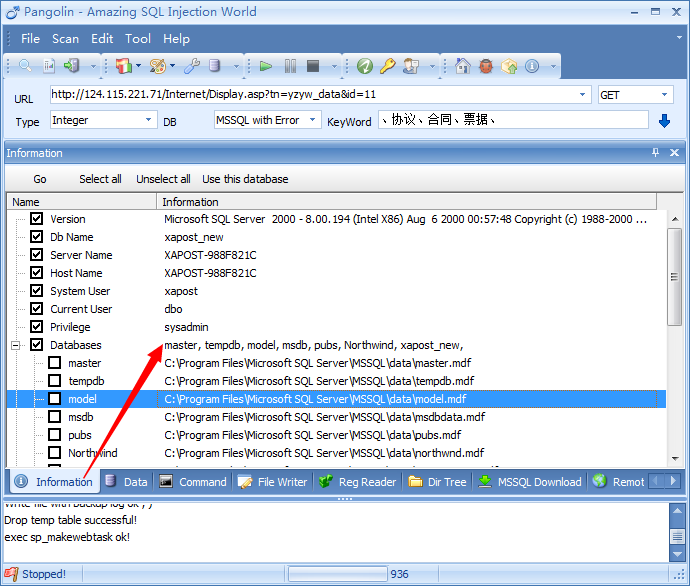Click the blue down arrow beside KeyWord

pyautogui.click(x=664, y=121)
